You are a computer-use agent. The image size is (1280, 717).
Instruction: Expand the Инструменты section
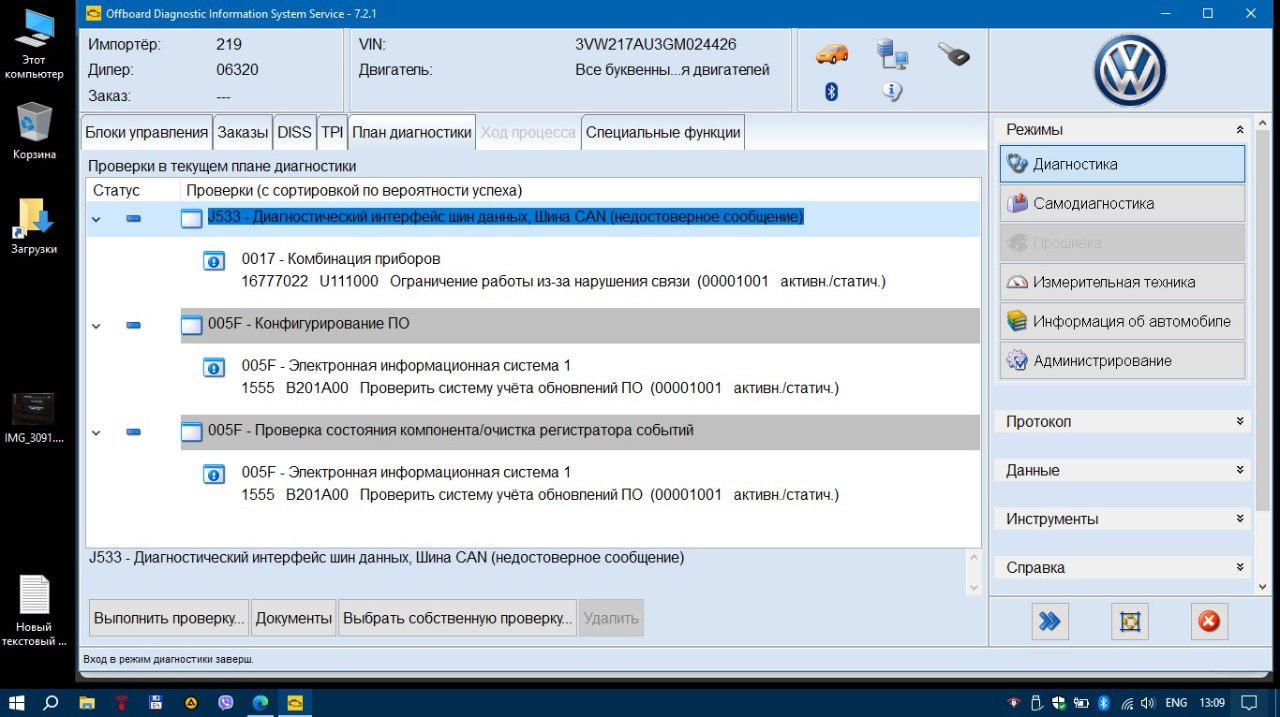(x=1240, y=518)
